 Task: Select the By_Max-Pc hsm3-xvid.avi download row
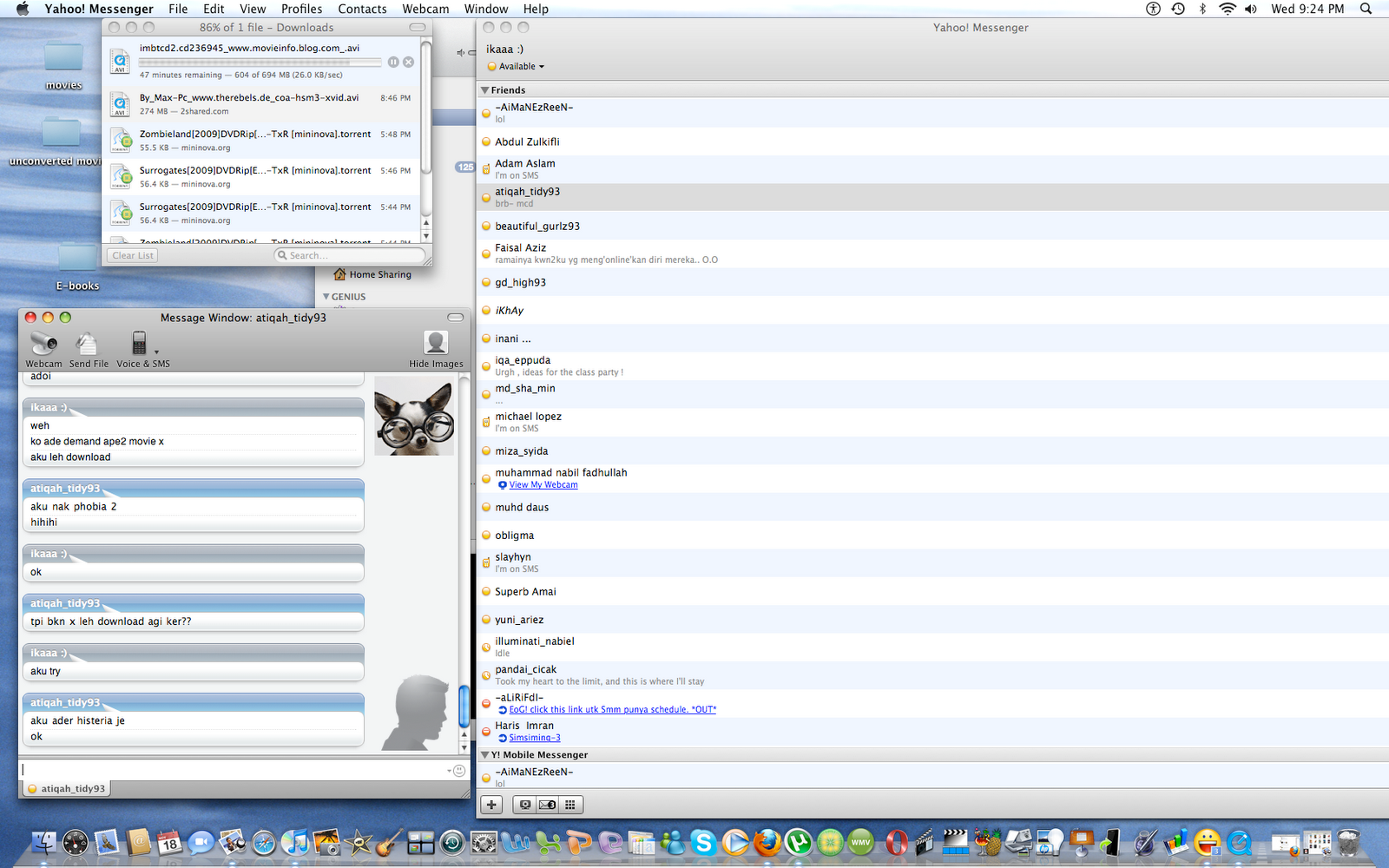tap(261, 104)
